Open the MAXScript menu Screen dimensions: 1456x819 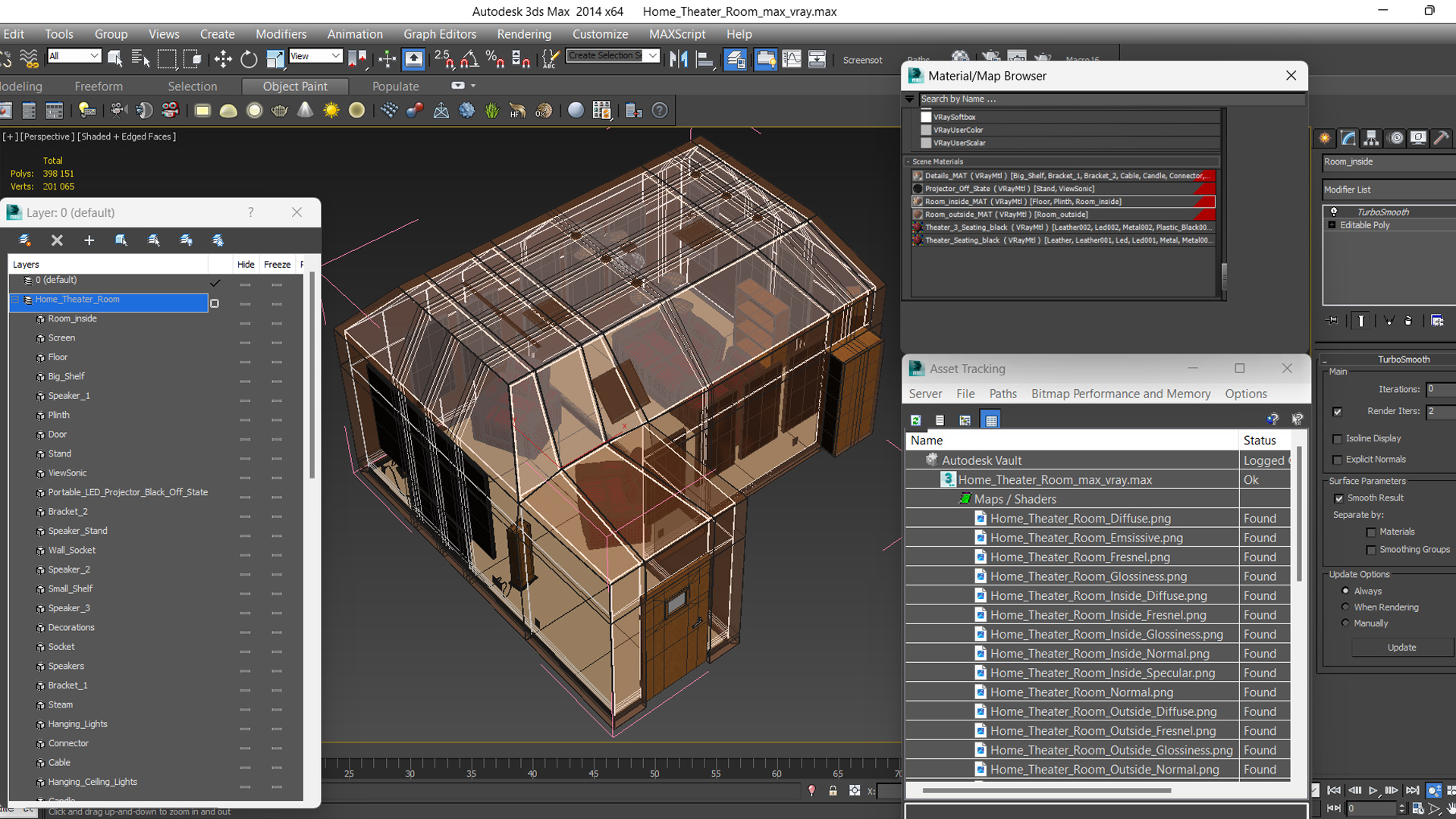(x=677, y=34)
